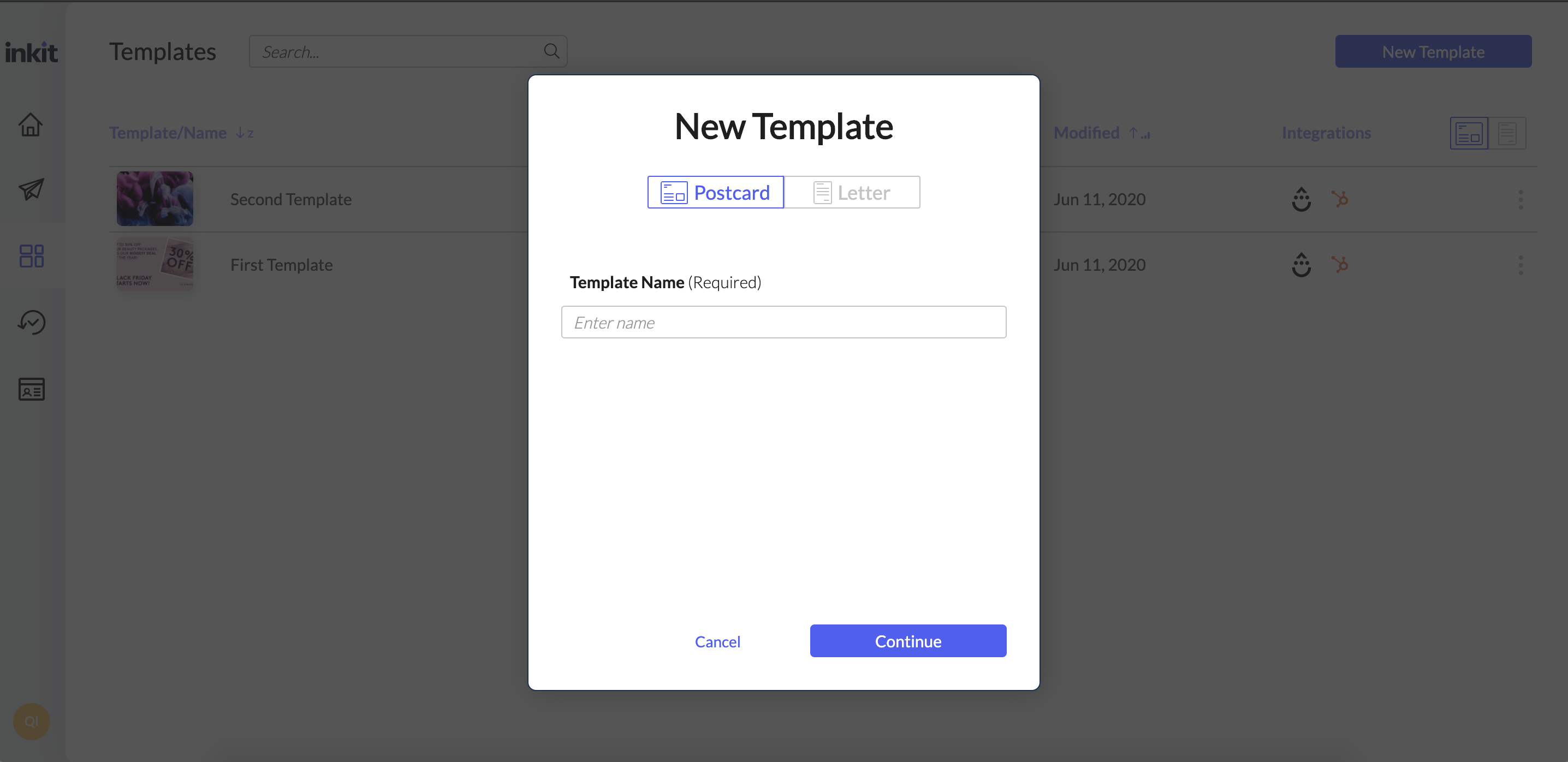The height and width of the screenshot is (762, 1568).
Task: Sort by Template/Name column
Action: pos(181,133)
